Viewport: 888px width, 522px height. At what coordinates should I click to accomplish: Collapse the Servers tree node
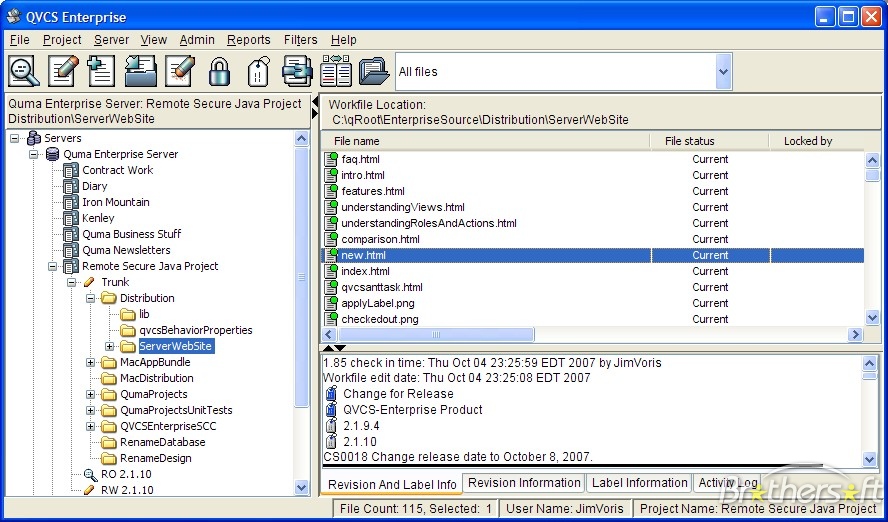click(15, 138)
